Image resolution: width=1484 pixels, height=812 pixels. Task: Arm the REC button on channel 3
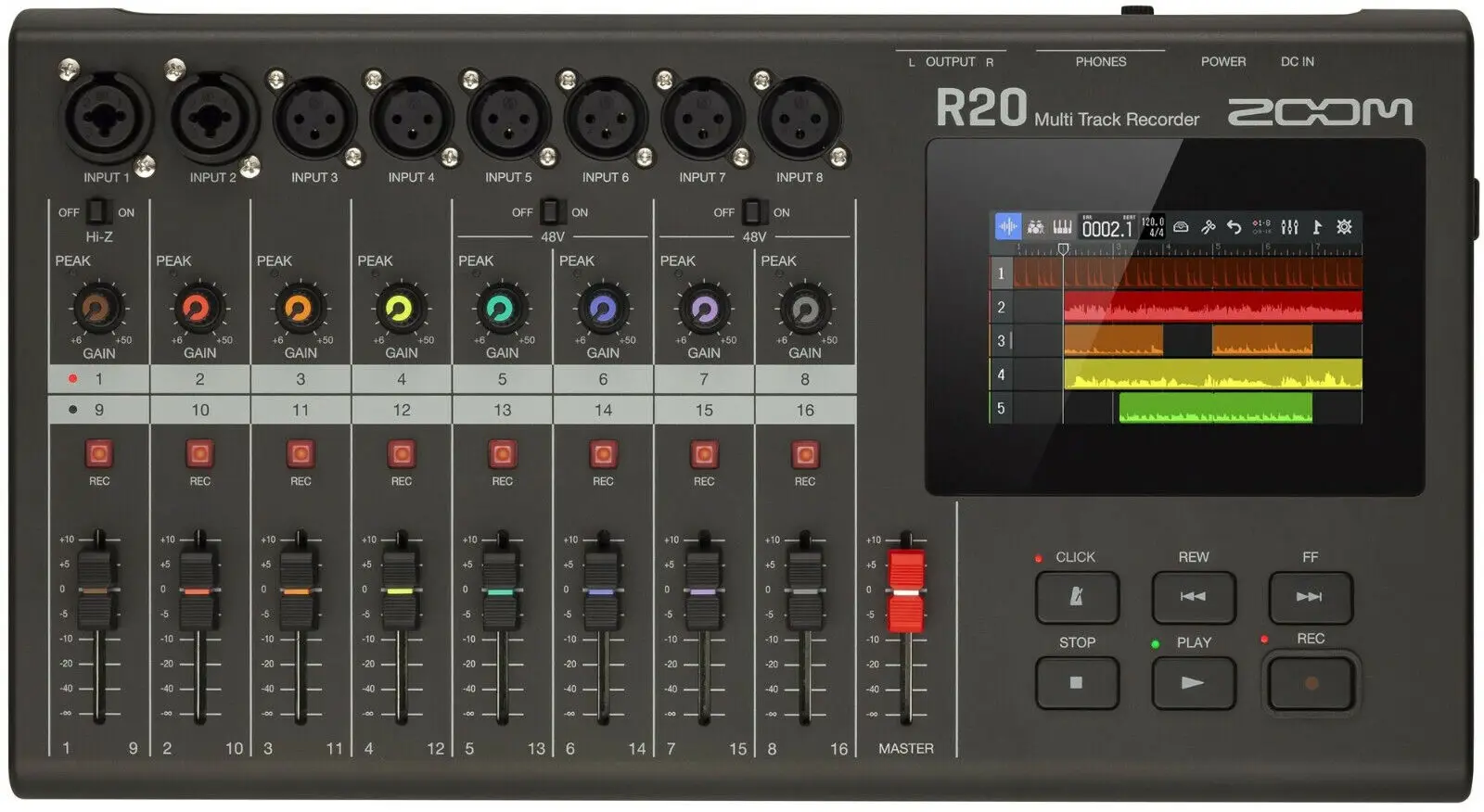pos(301,454)
